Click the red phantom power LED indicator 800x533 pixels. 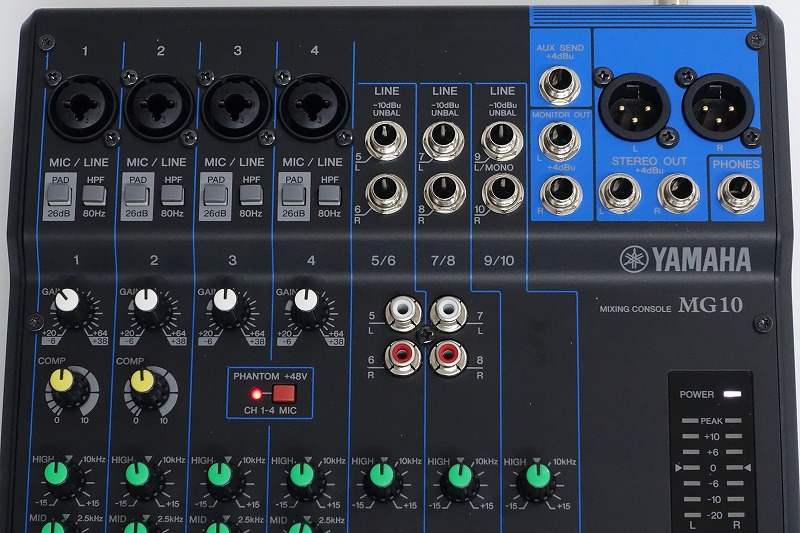[x=257, y=394]
